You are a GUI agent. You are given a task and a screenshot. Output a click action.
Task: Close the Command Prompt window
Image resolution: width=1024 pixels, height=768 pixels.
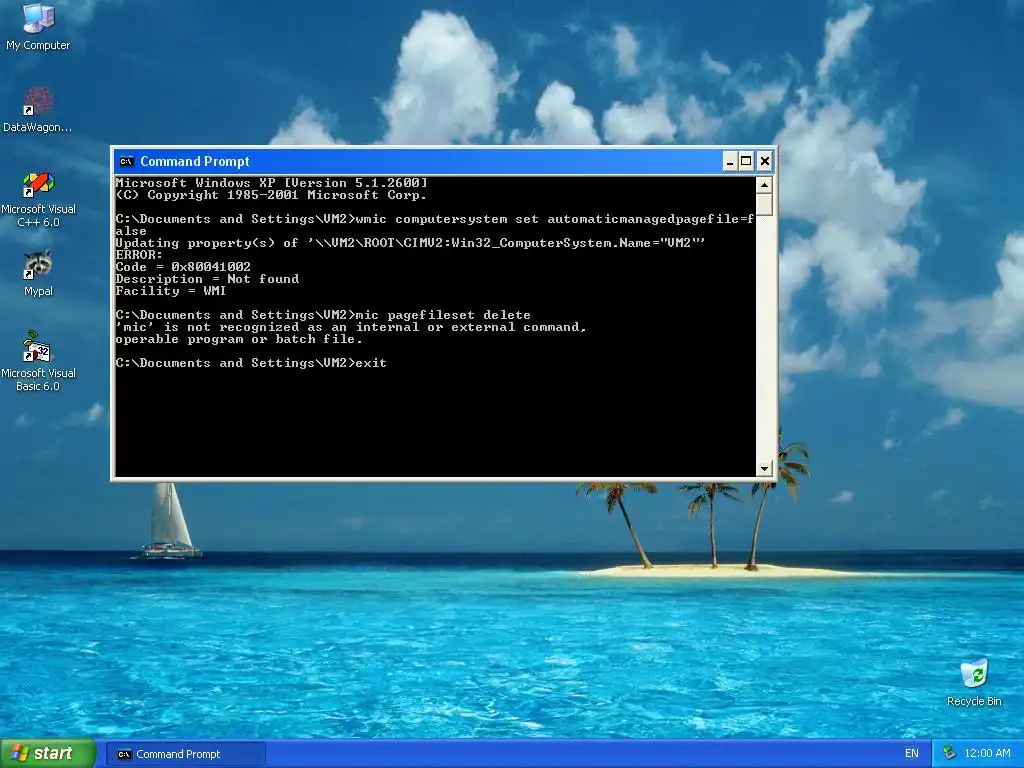tap(765, 161)
